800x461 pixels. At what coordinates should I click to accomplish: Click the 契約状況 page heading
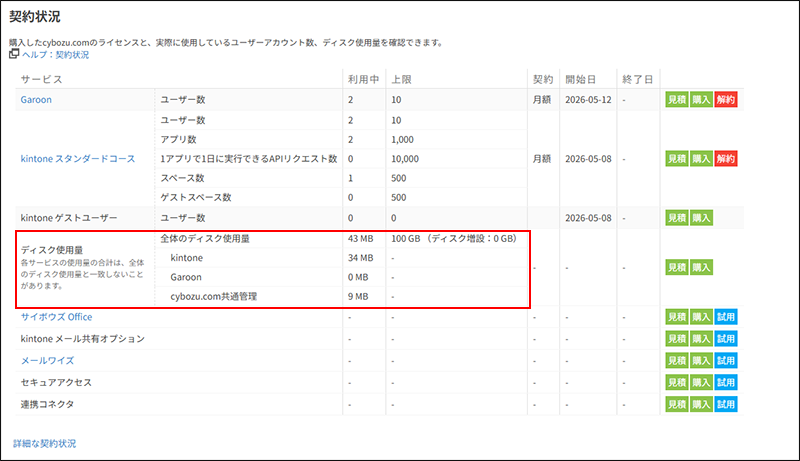coord(35,16)
